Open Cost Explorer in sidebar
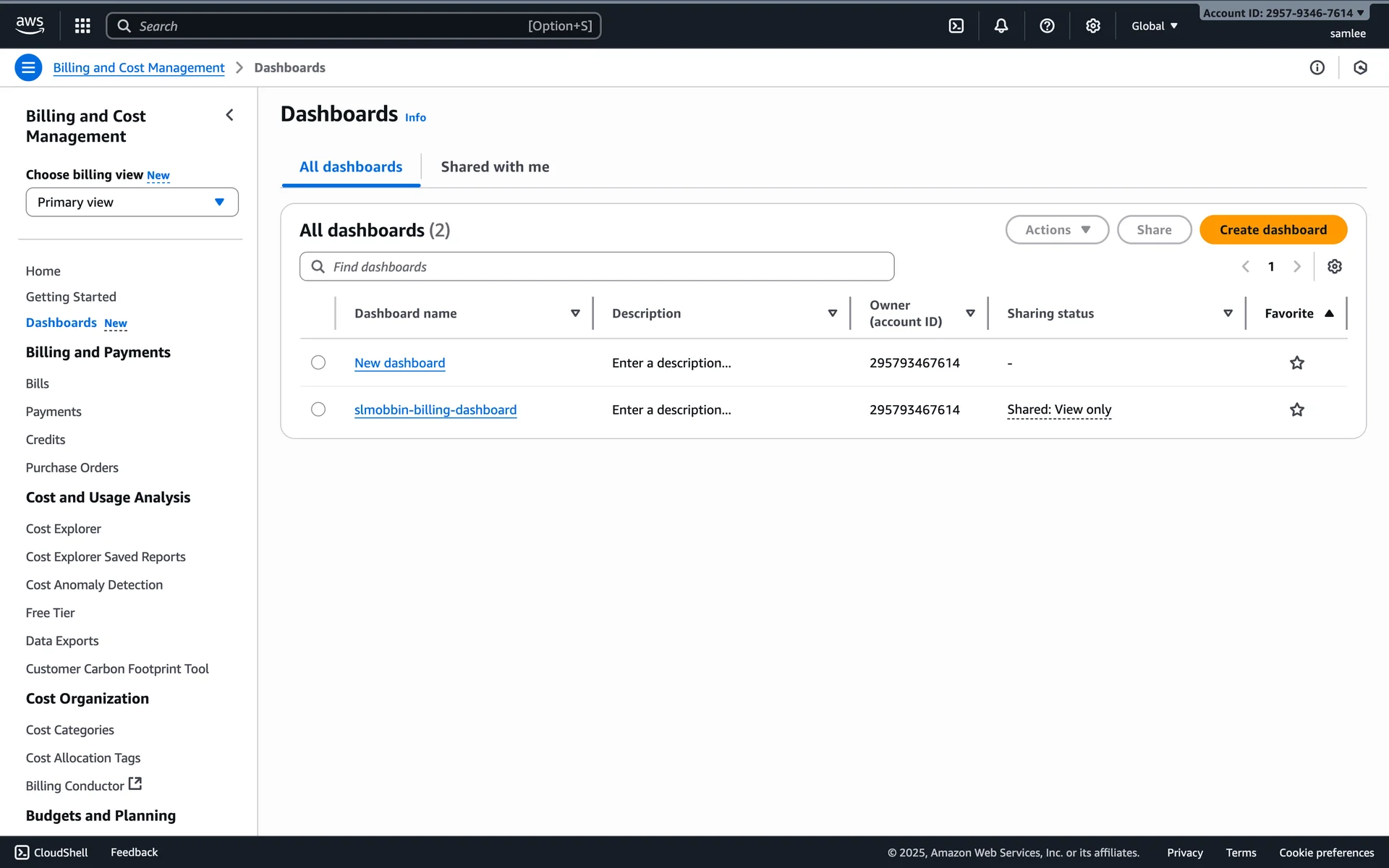 pyautogui.click(x=64, y=529)
